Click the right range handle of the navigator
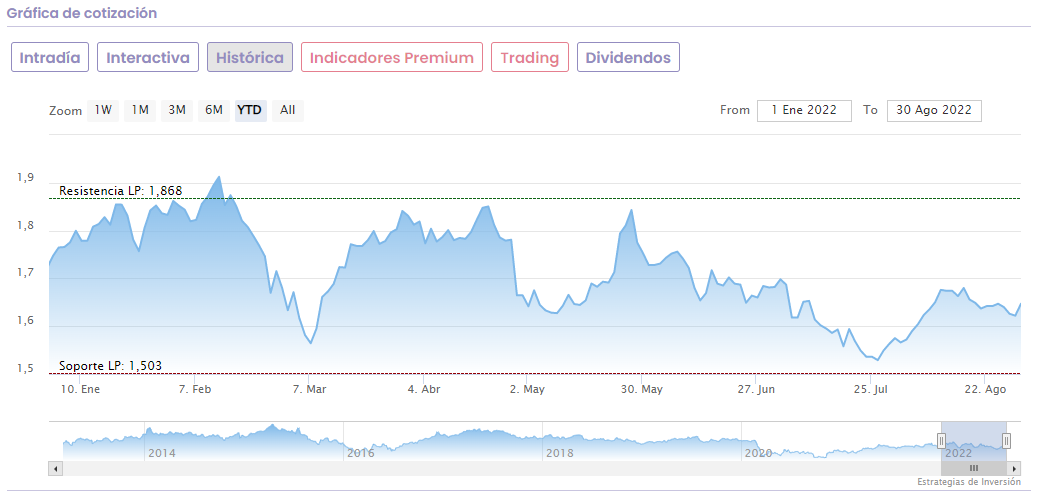The width and height of the screenshot is (1042, 501). click(x=1006, y=441)
